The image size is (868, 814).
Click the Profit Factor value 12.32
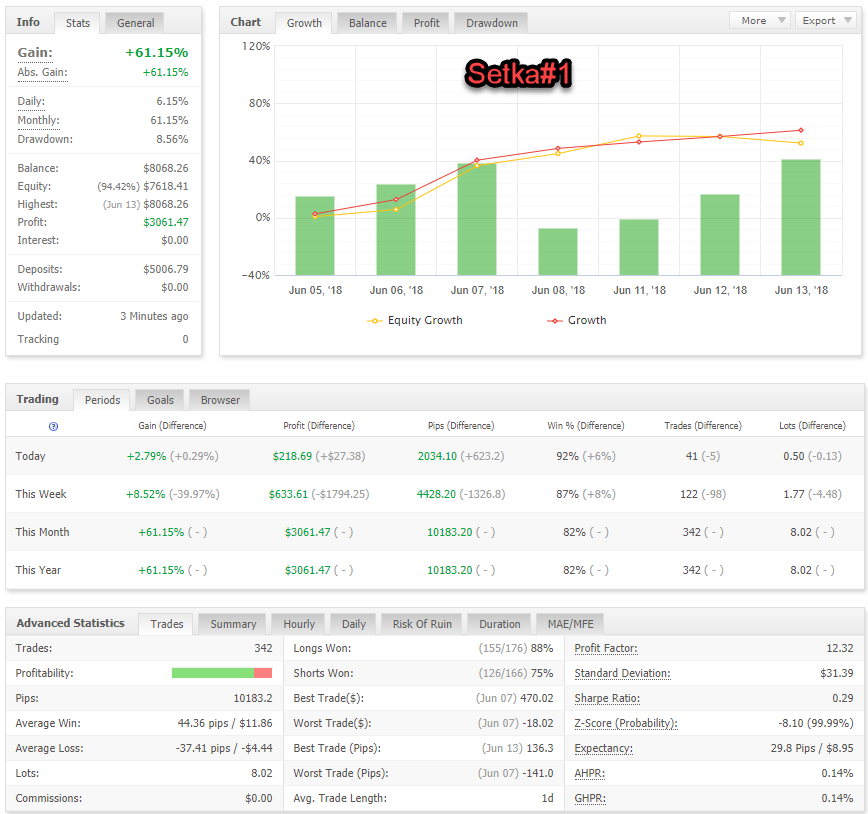[x=840, y=648]
